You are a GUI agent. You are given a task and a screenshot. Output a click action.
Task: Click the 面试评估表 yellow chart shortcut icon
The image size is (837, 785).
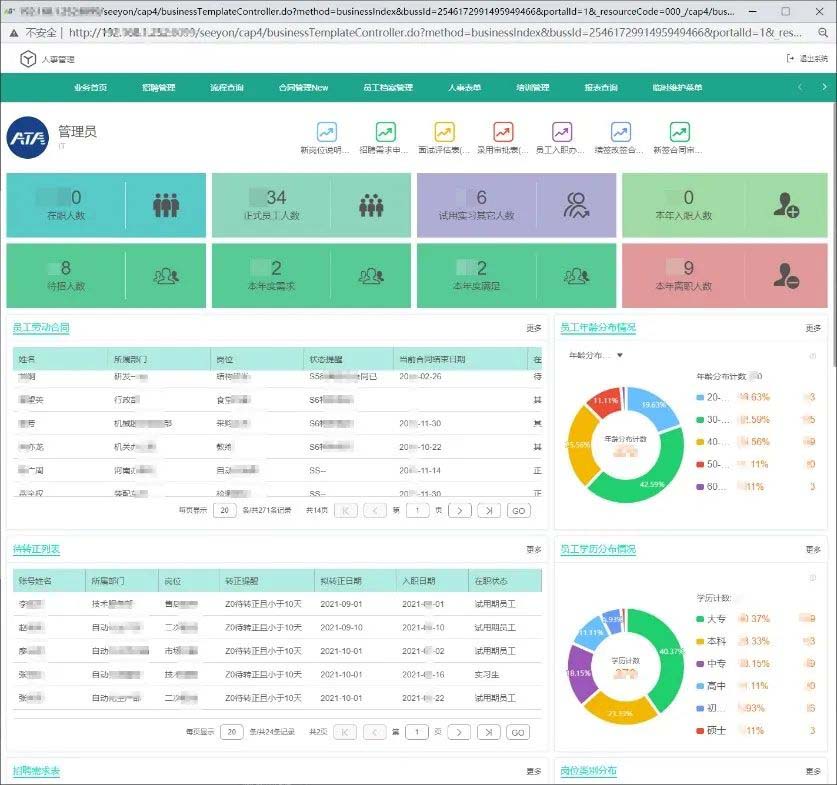click(x=444, y=132)
